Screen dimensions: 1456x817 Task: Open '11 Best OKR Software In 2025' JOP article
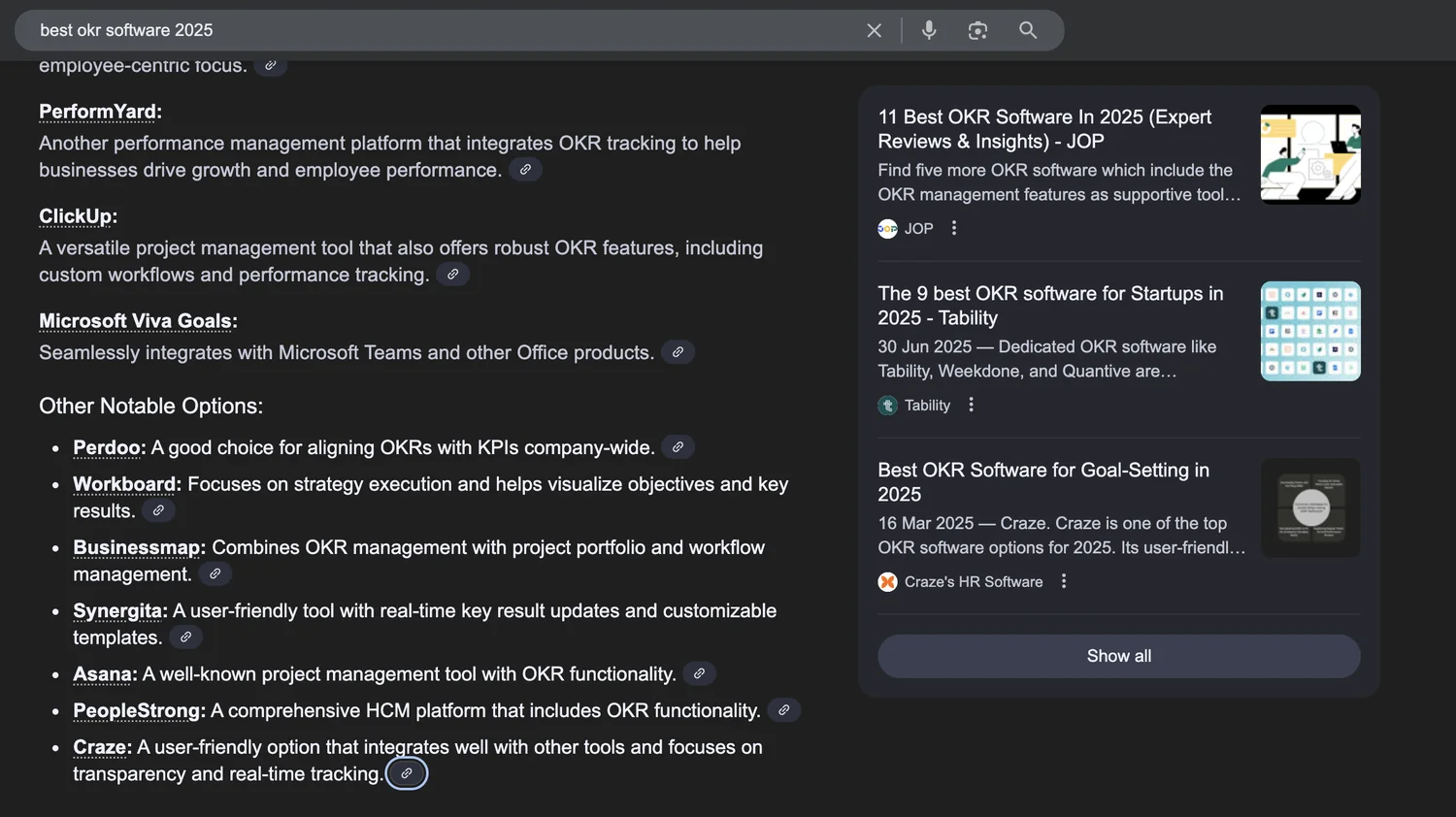coord(1044,129)
